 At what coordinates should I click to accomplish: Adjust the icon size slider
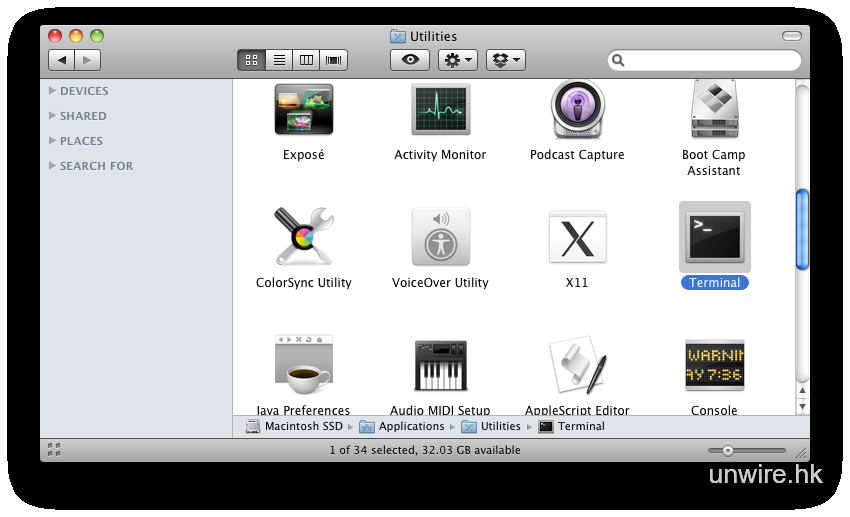[x=728, y=450]
